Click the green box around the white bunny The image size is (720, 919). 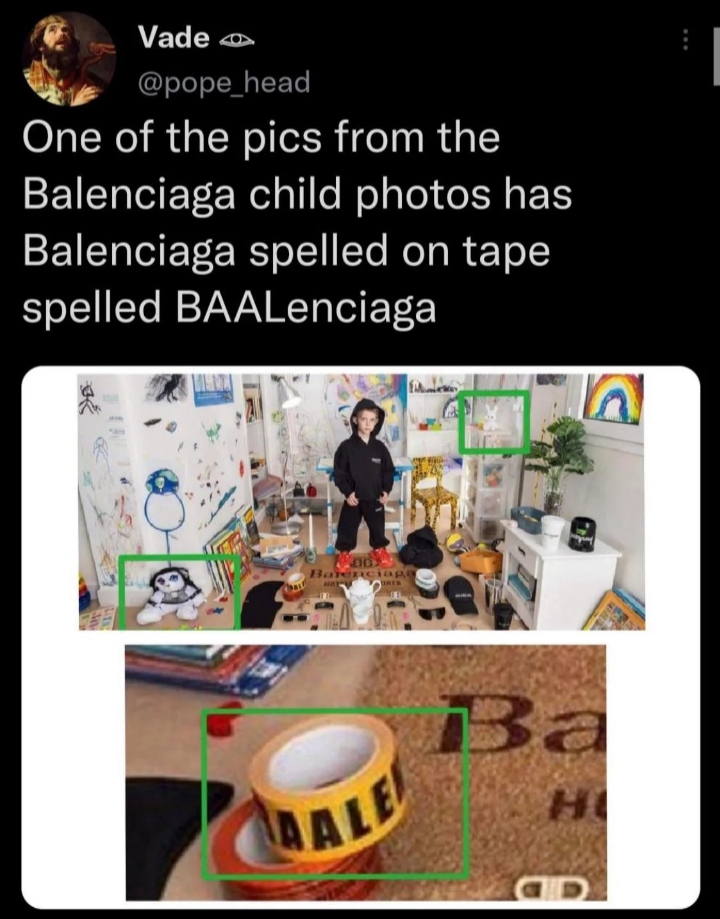(x=494, y=421)
